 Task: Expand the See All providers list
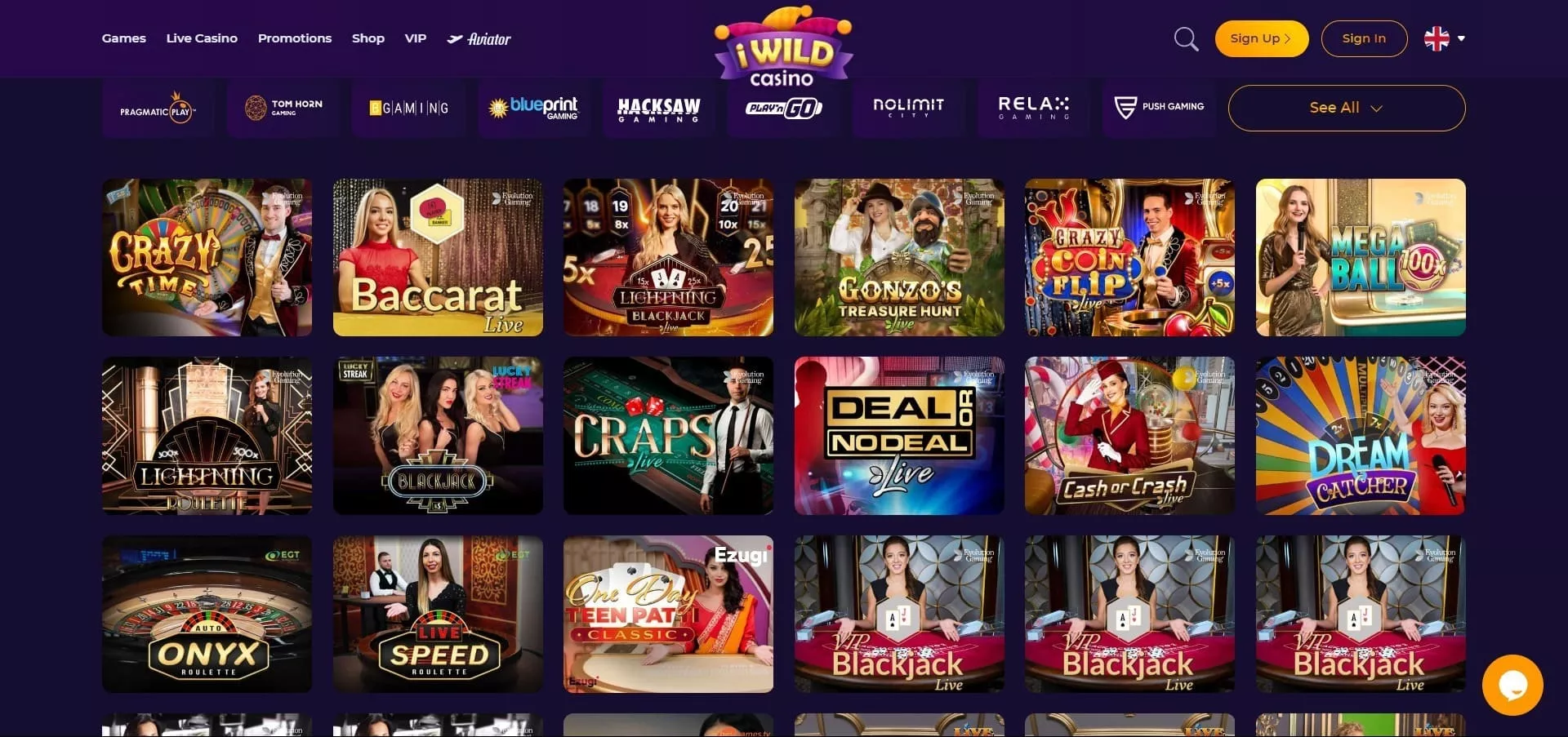point(1347,108)
